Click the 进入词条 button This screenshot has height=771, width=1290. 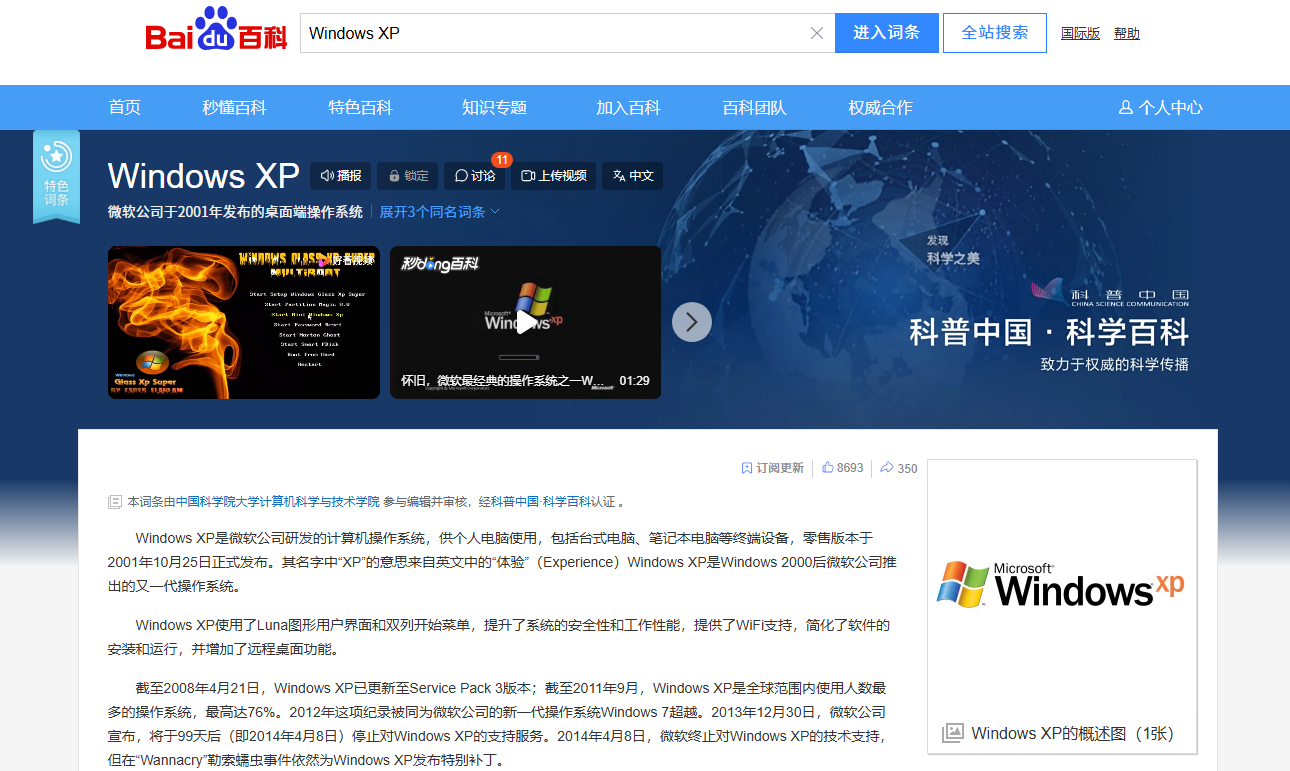(886, 33)
